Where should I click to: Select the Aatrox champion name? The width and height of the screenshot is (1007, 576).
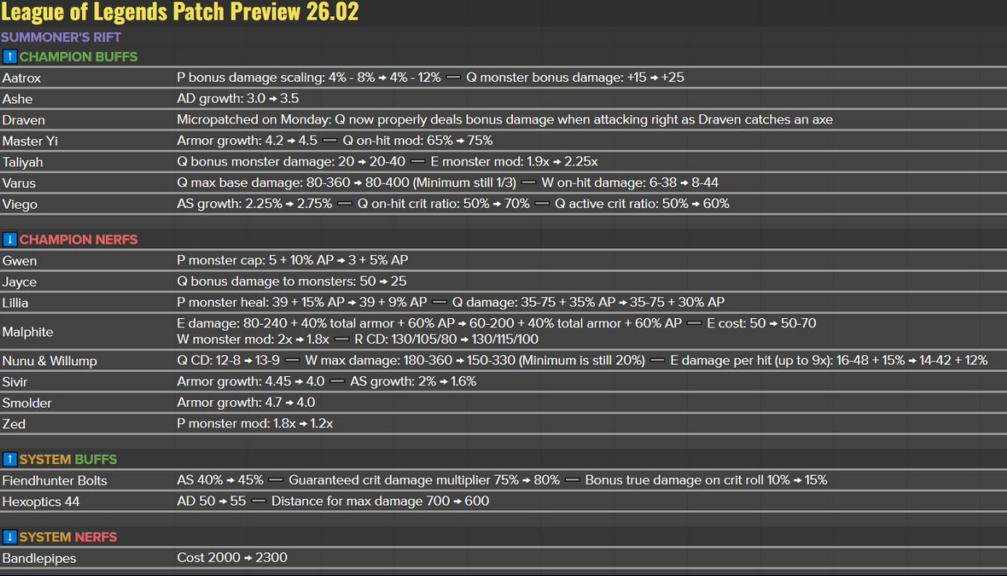tap(21, 78)
